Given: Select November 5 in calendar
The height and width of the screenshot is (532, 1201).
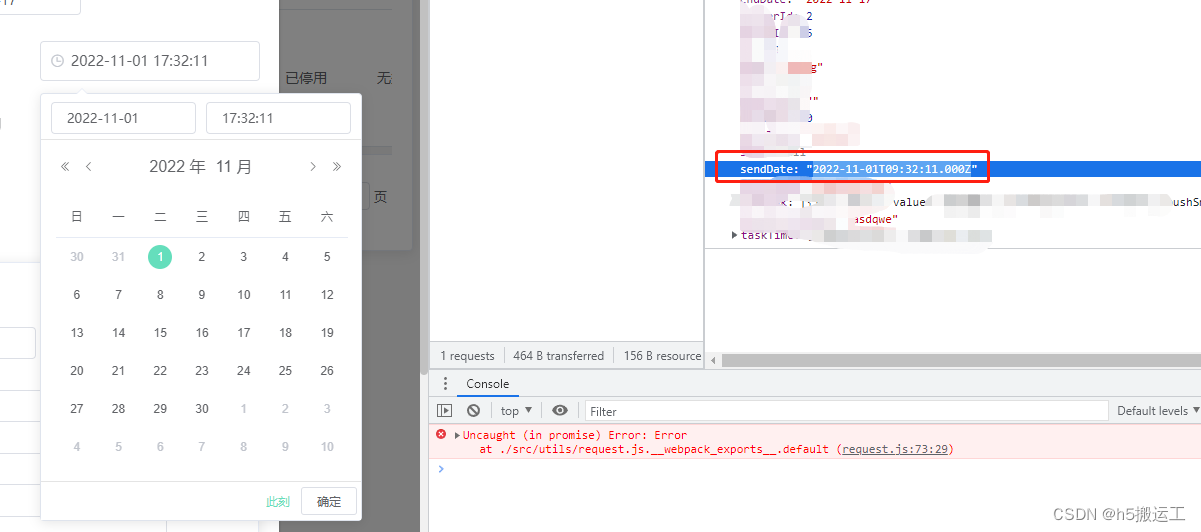Looking at the screenshot, I should pos(327,257).
